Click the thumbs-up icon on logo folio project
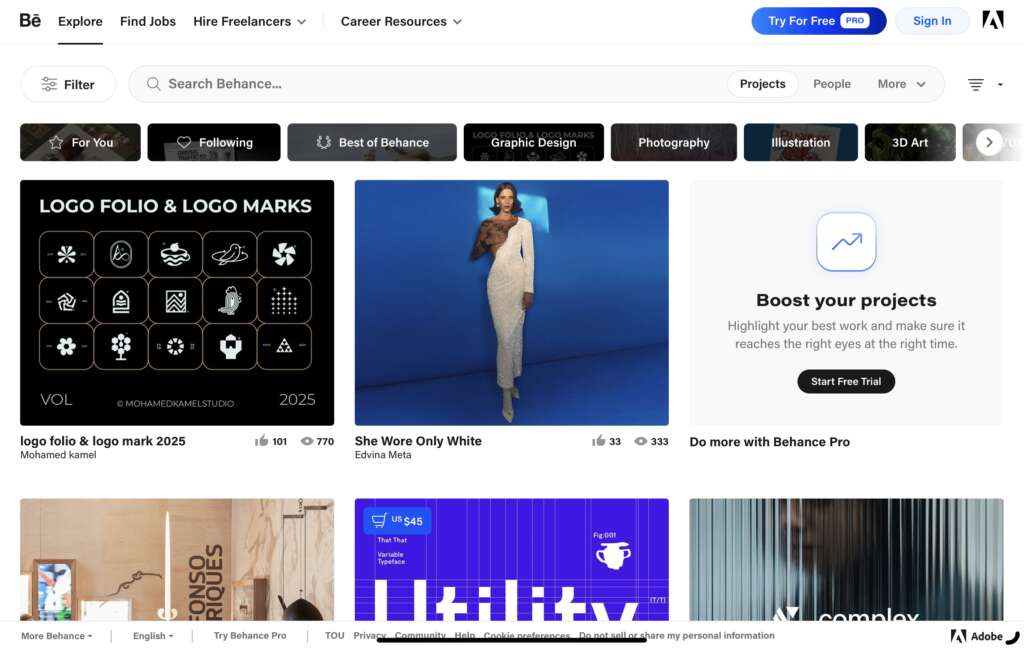This screenshot has height=649, width=1024. (262, 441)
